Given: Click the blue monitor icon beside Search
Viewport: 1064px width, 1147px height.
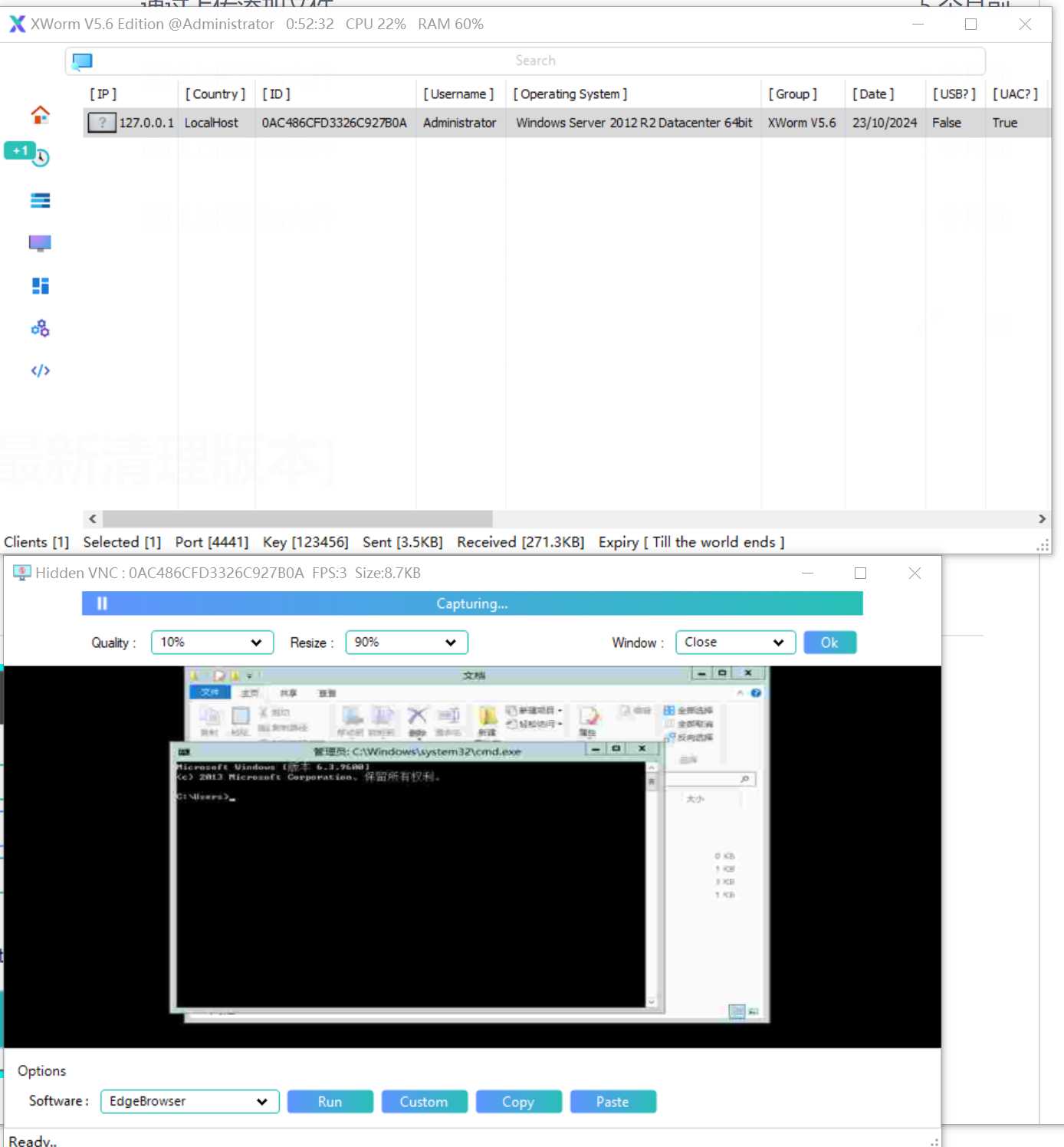Looking at the screenshot, I should (82, 61).
